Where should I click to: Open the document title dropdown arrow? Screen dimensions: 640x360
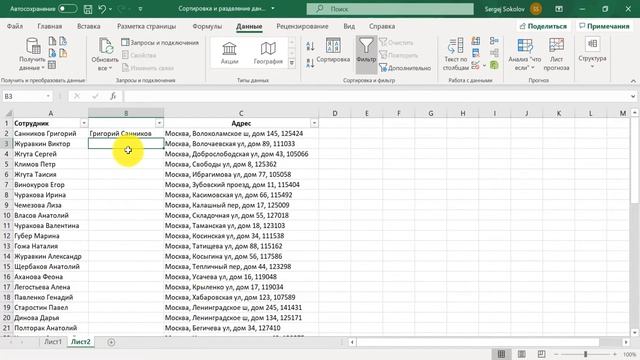click(x=273, y=9)
